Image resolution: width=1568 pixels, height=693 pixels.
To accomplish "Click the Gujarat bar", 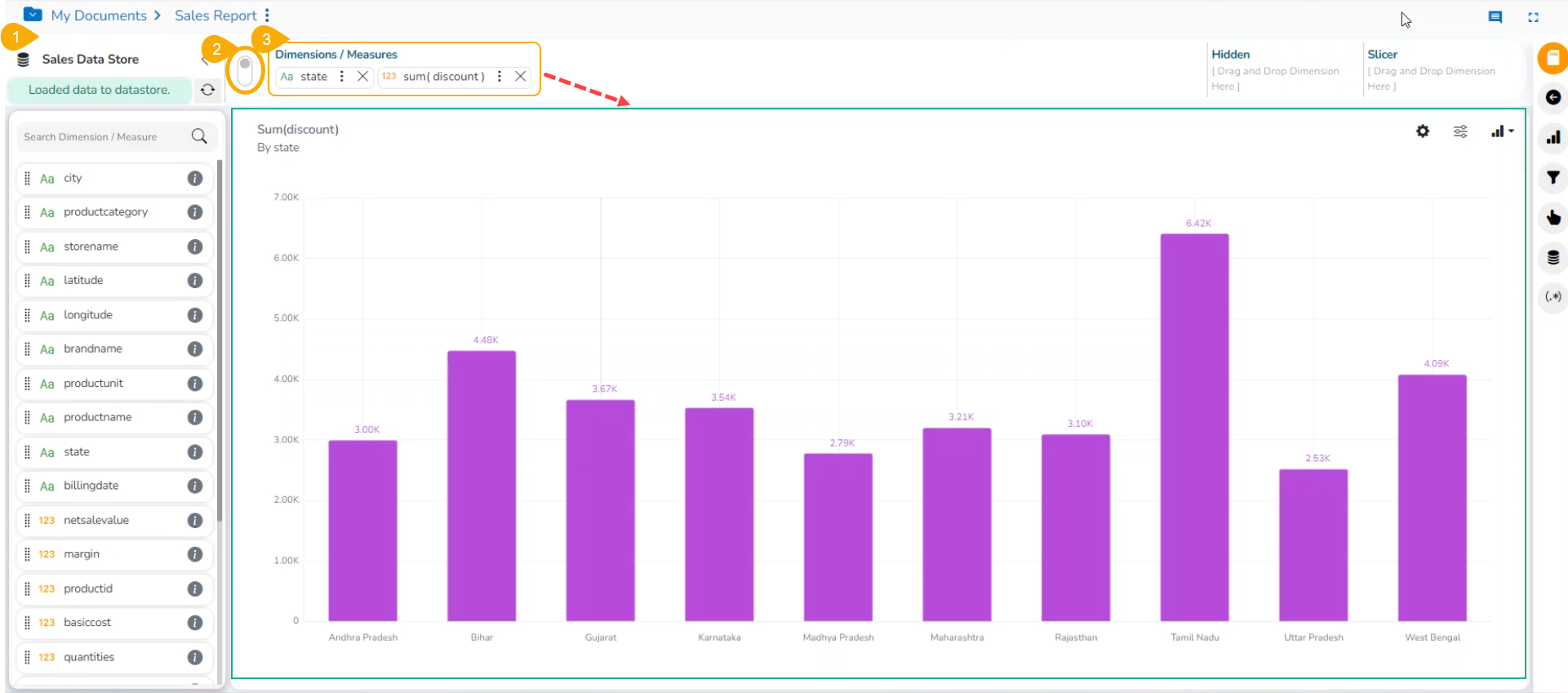I will (x=601, y=510).
